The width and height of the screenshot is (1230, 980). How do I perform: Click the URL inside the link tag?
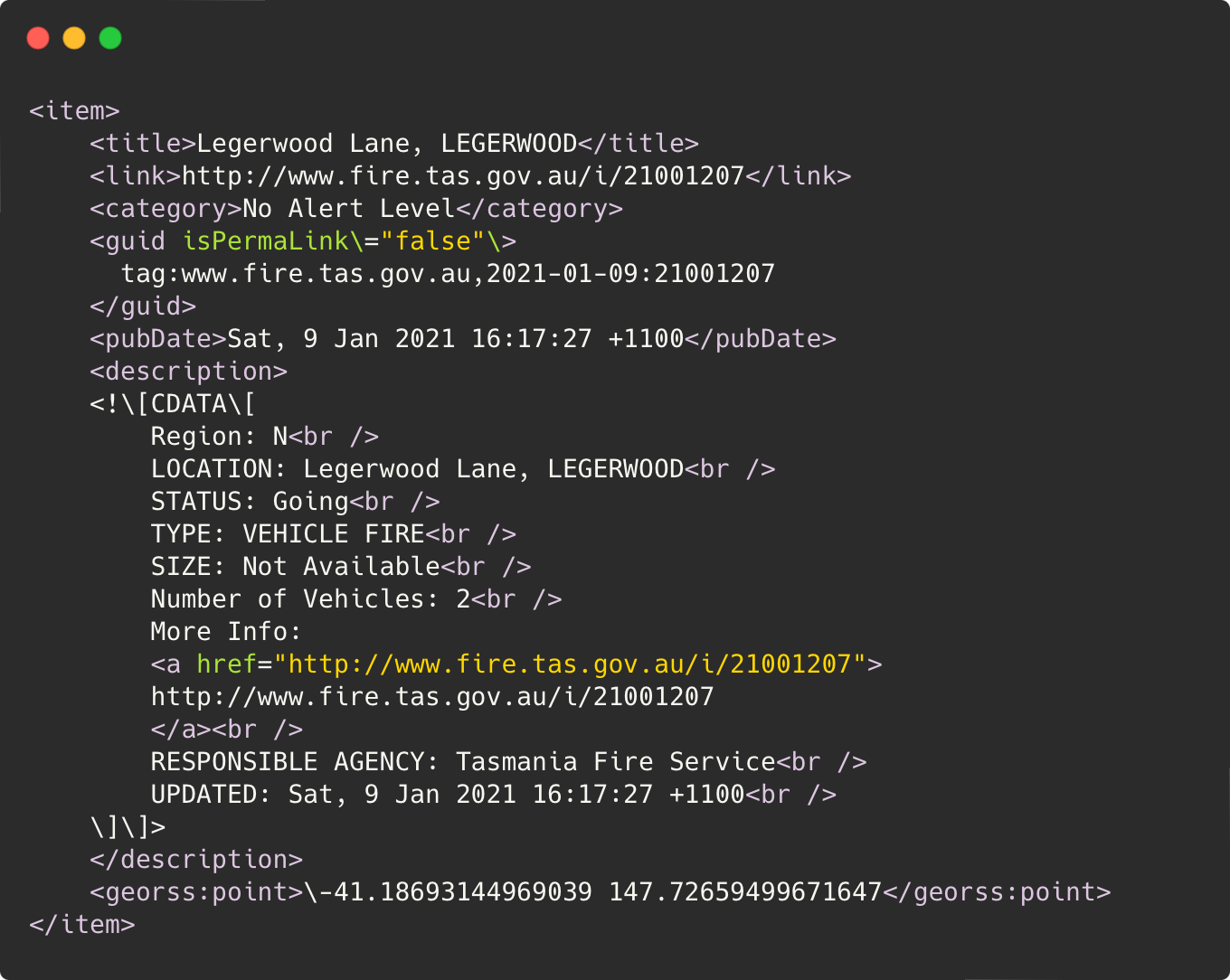(x=462, y=176)
